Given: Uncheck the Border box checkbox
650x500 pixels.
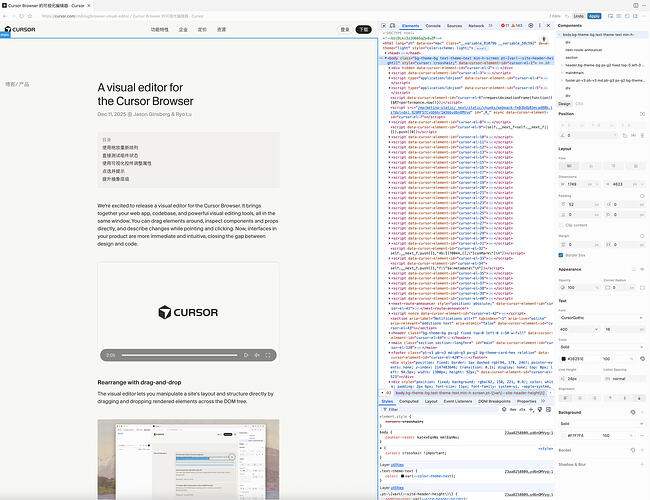Looking at the screenshot, I should coord(561,255).
